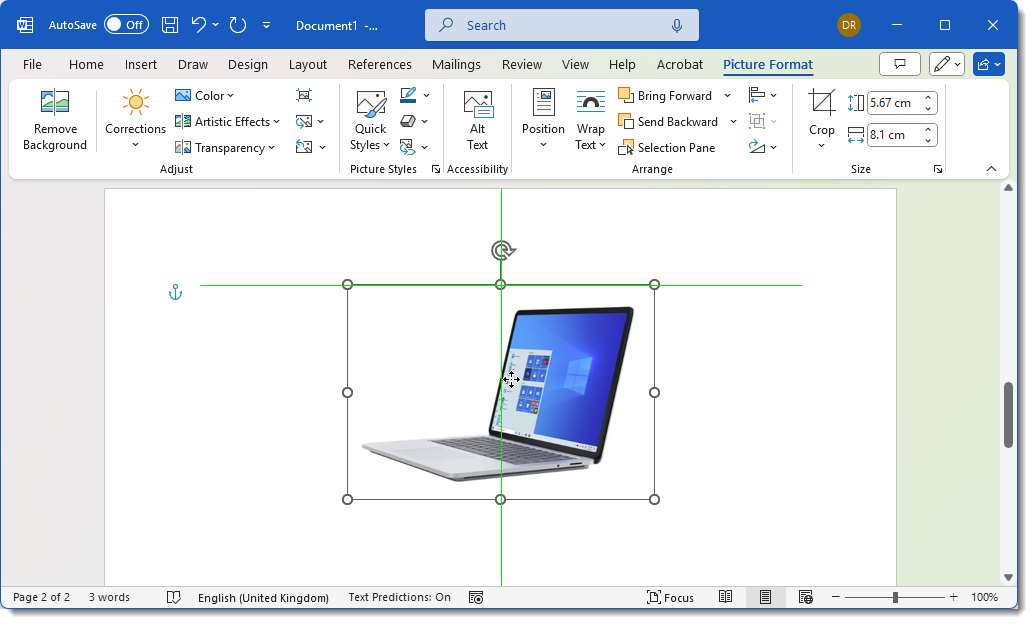The width and height of the screenshot is (1033, 624).
Task: Click the picture height input field
Action: (x=893, y=103)
